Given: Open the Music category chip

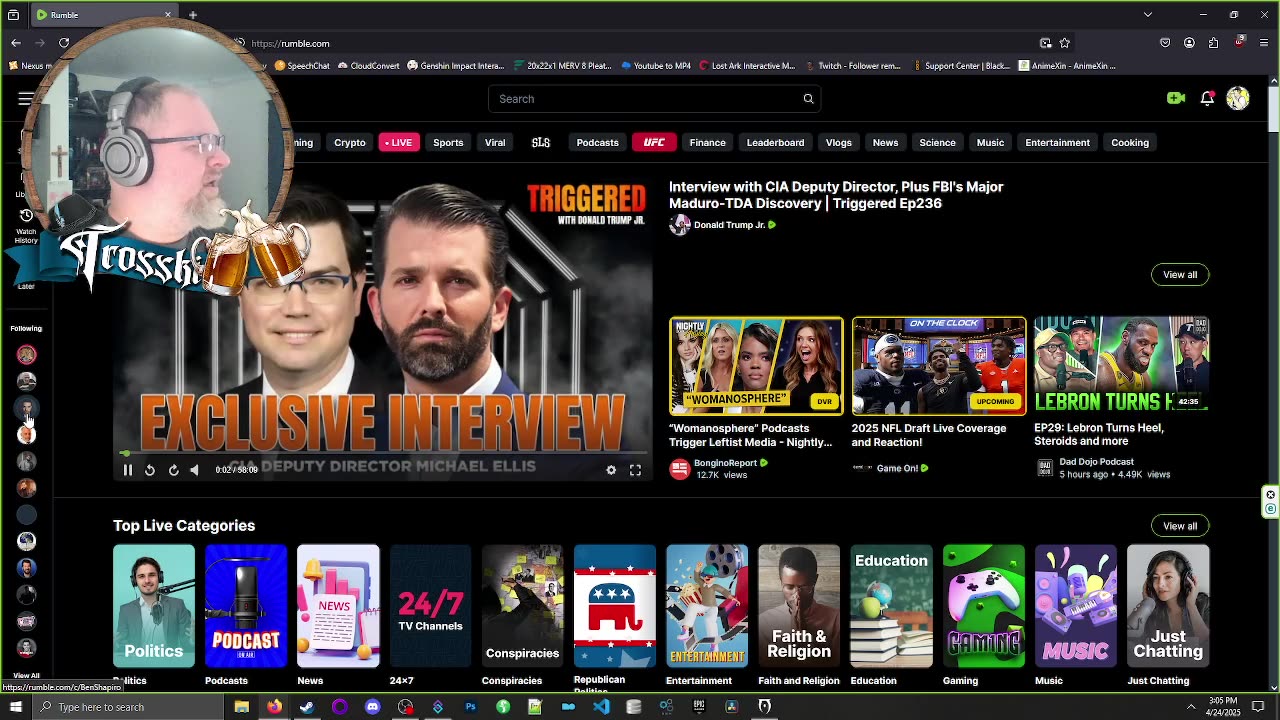Looking at the screenshot, I should click(990, 142).
